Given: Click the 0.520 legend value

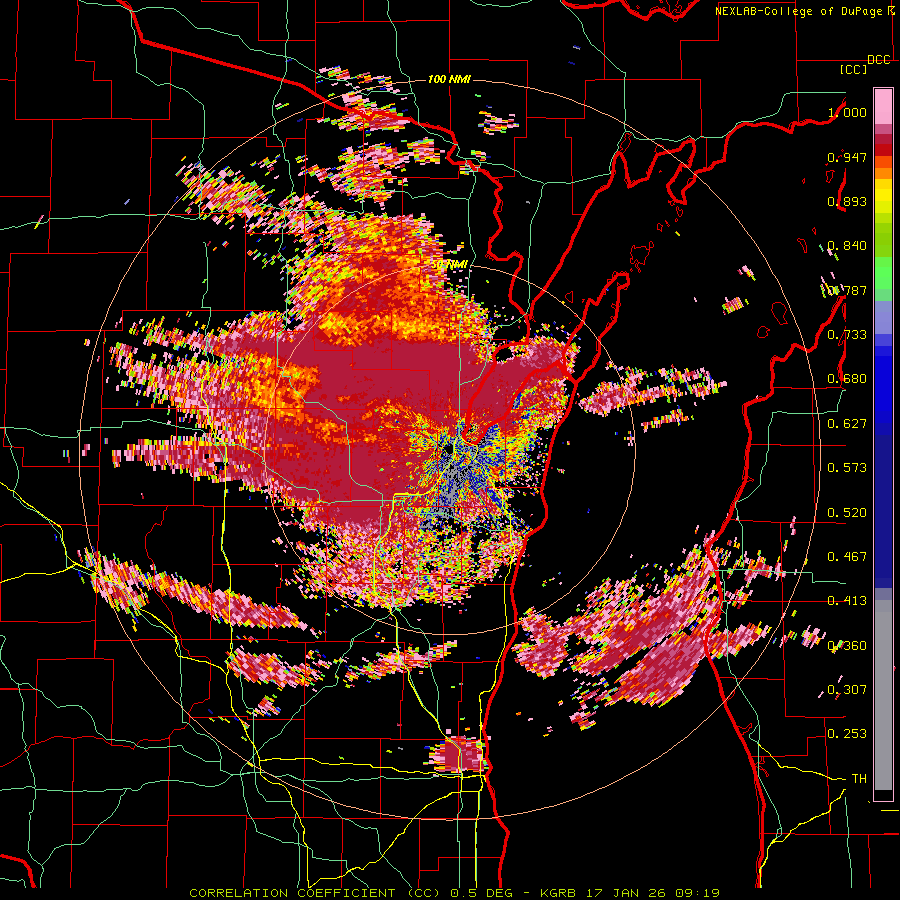Looking at the screenshot, I should point(847,513).
